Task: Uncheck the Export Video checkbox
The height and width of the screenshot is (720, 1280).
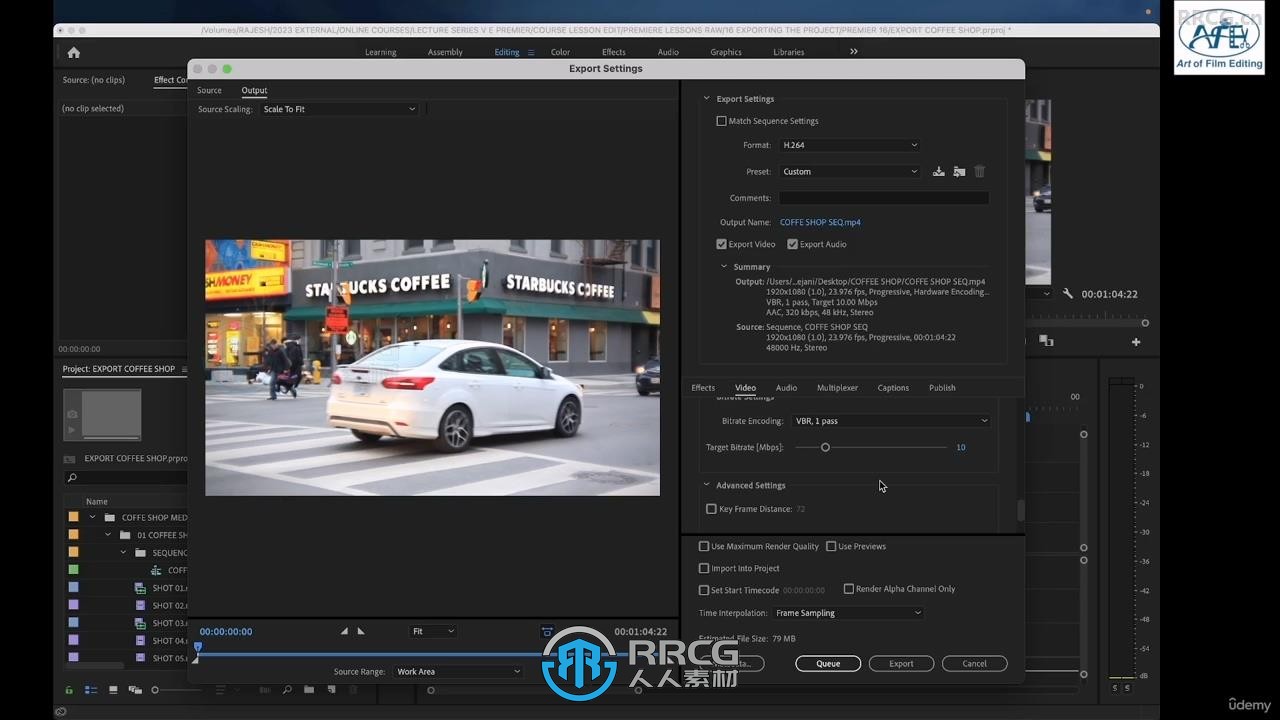Action: 722,244
